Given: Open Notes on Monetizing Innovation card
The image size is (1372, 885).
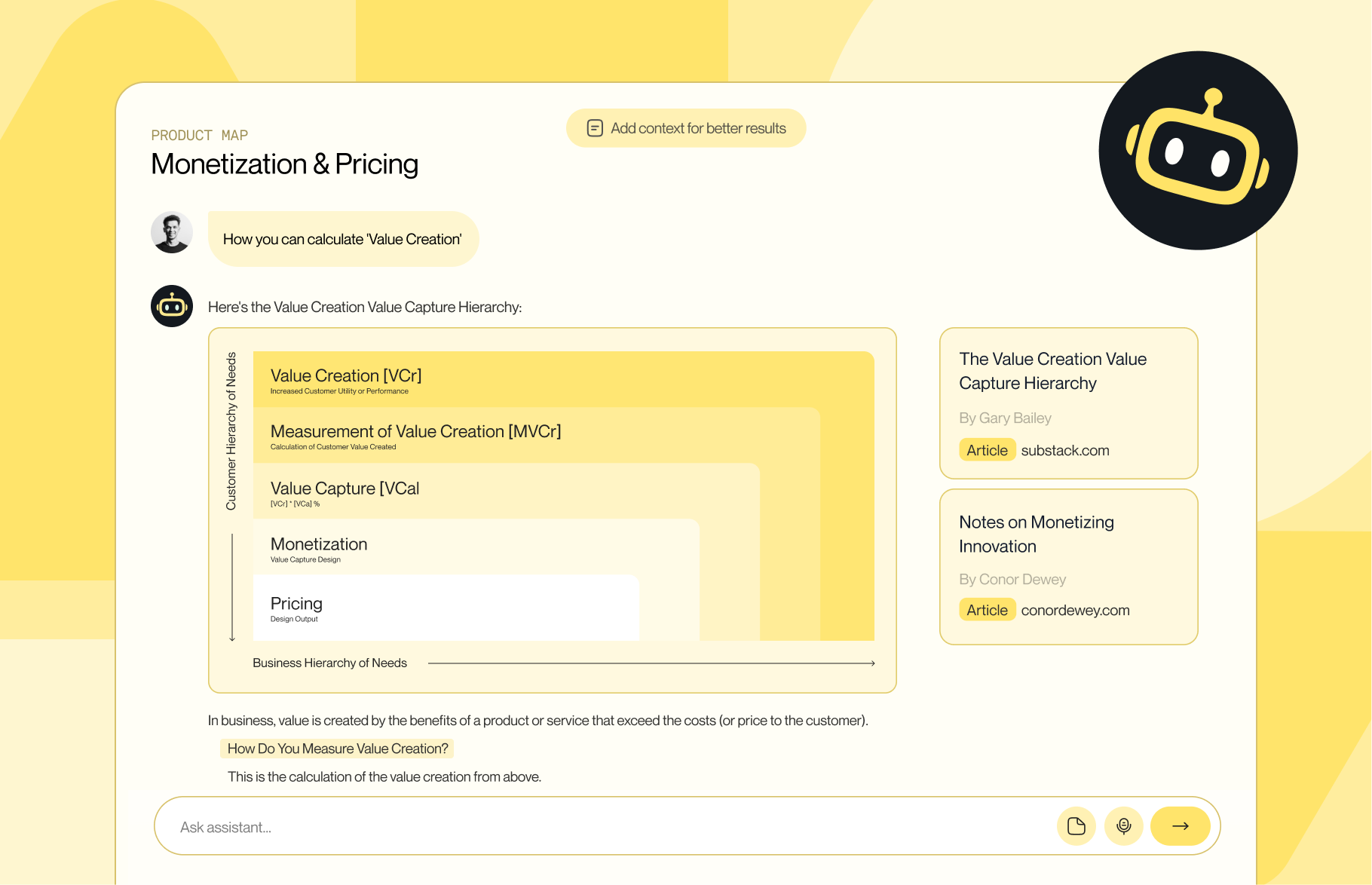Looking at the screenshot, I should click(x=1068, y=567).
